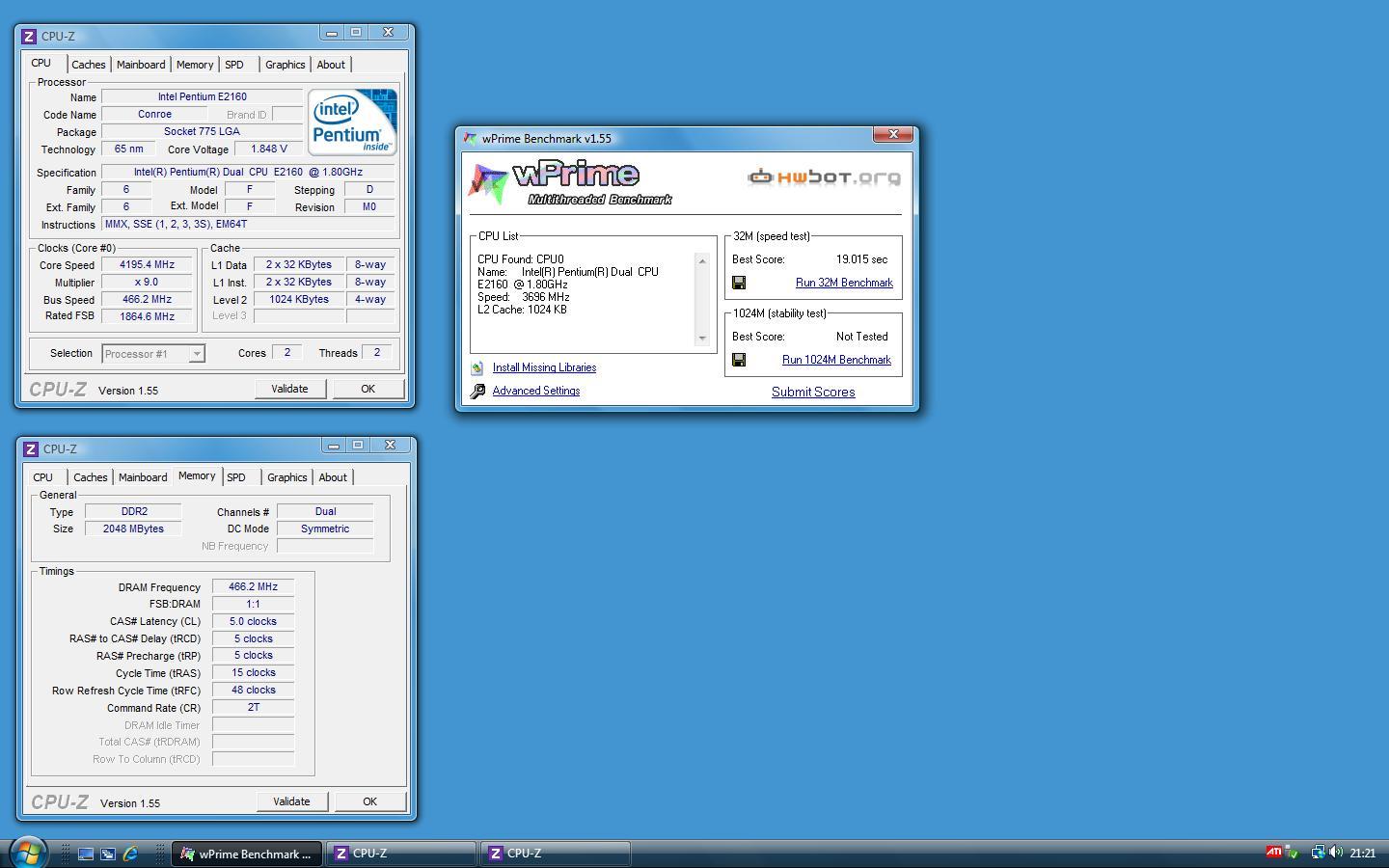Select SPD tab in the Memory CPU-Z window
Viewport: 1389px width, 868px height.
point(236,477)
